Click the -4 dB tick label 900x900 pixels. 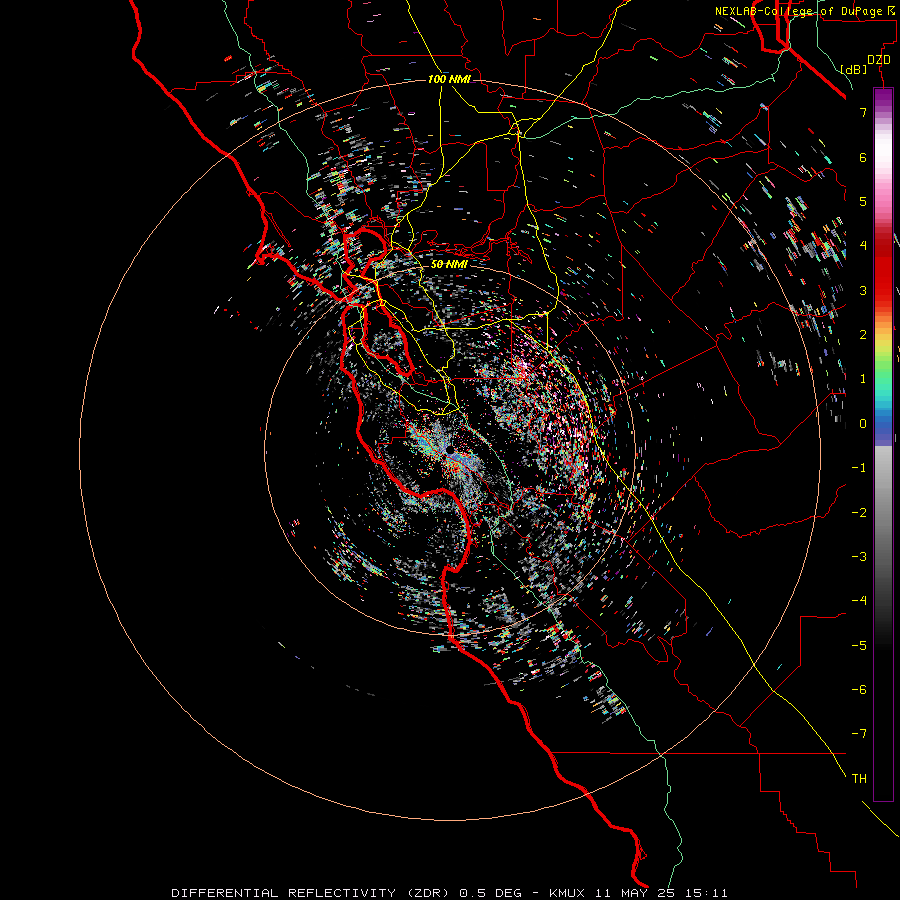[x=859, y=601]
